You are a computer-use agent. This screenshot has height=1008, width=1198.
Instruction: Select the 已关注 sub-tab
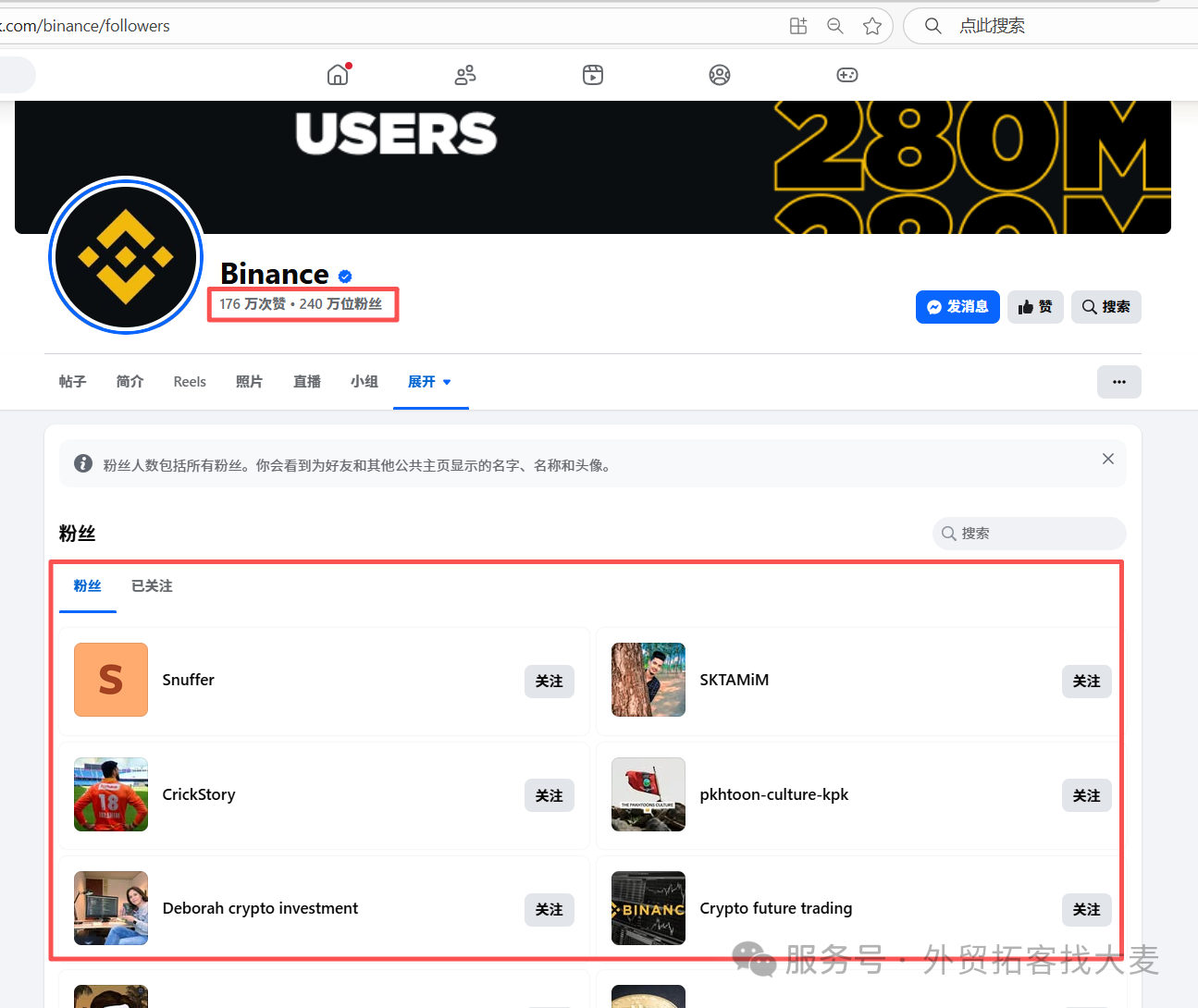tap(152, 586)
